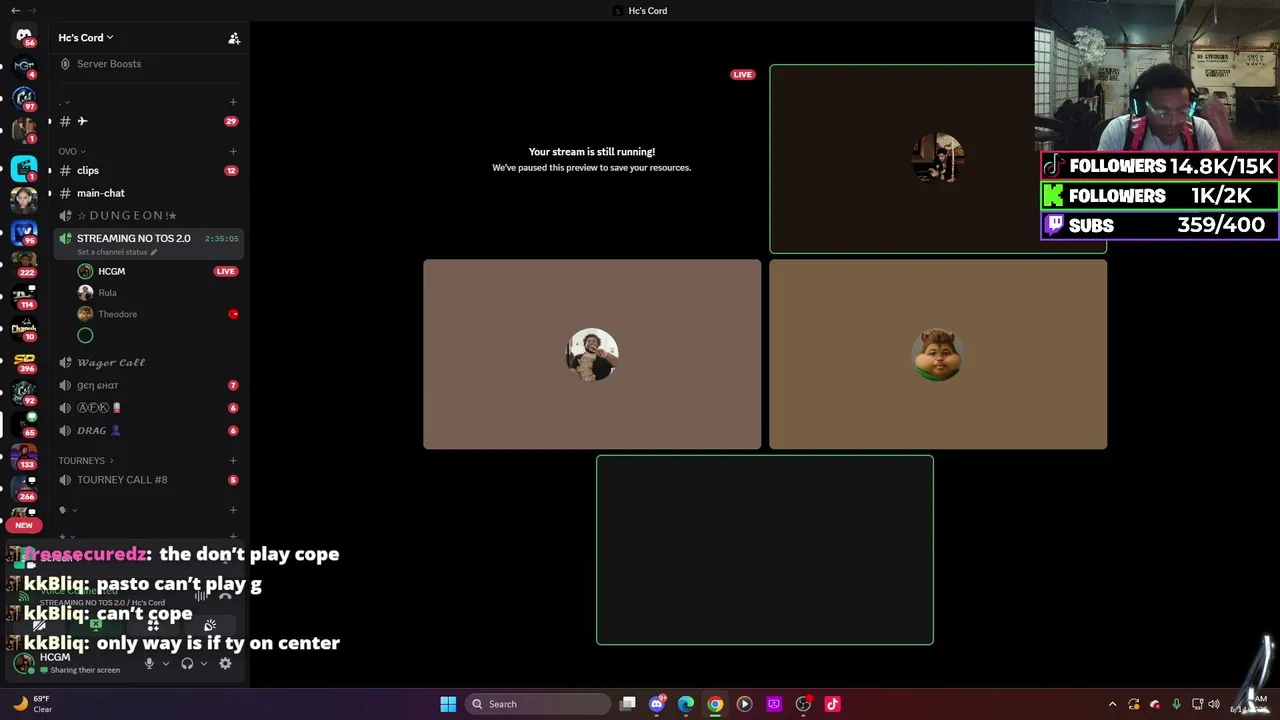Open Discord direct messages home icon
This screenshot has width=1280, height=720.
tap(24, 36)
